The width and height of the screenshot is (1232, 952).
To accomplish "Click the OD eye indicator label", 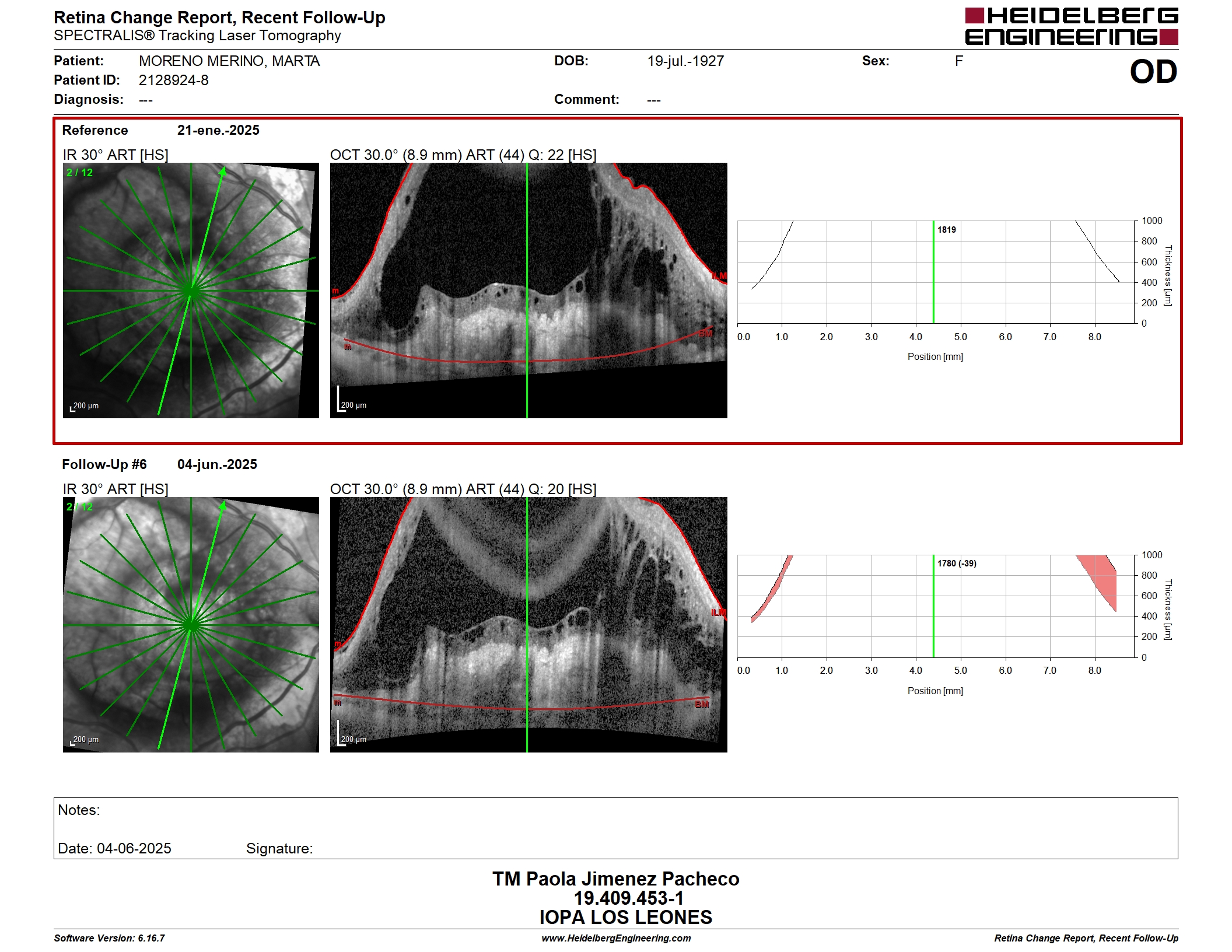I will tap(1153, 72).
